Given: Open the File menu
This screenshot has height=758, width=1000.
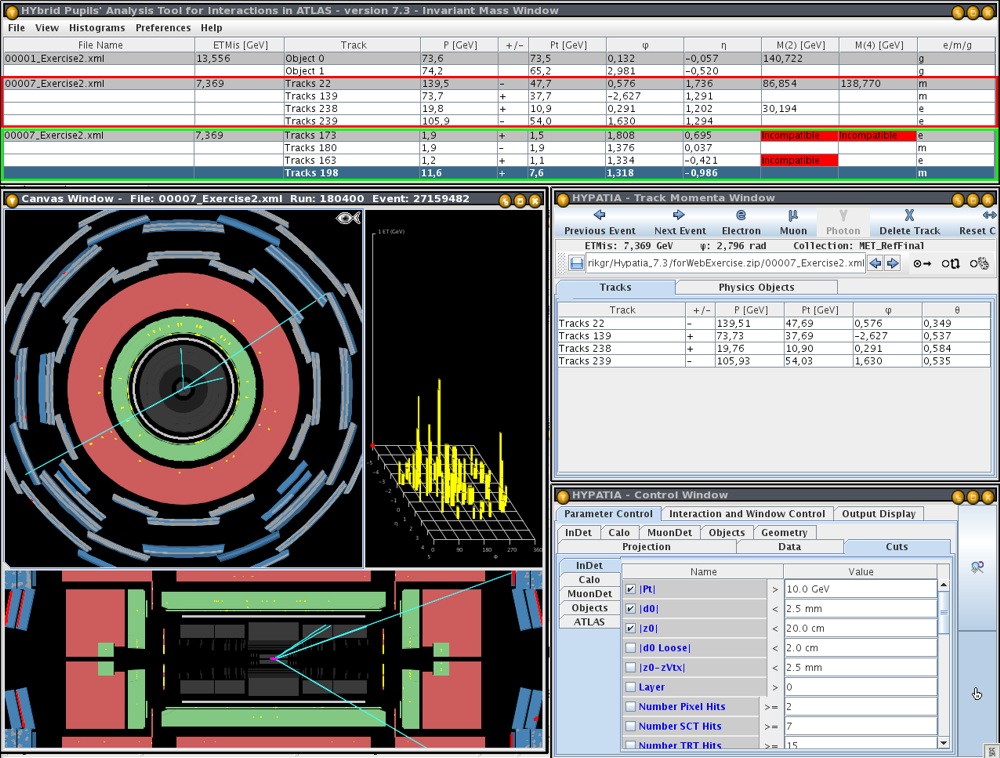Looking at the screenshot, I should click(x=17, y=28).
